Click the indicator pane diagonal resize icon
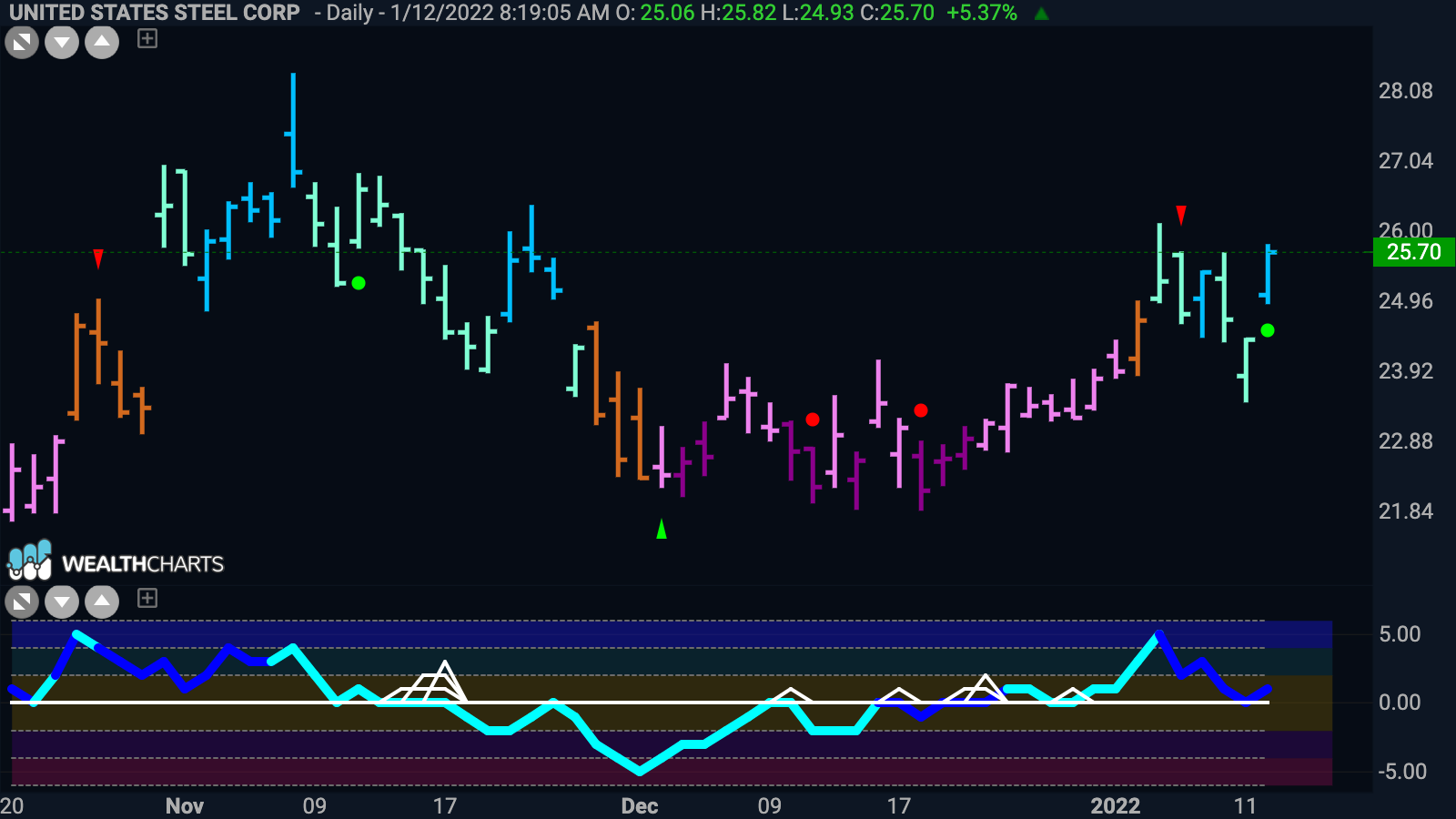 [x=22, y=602]
